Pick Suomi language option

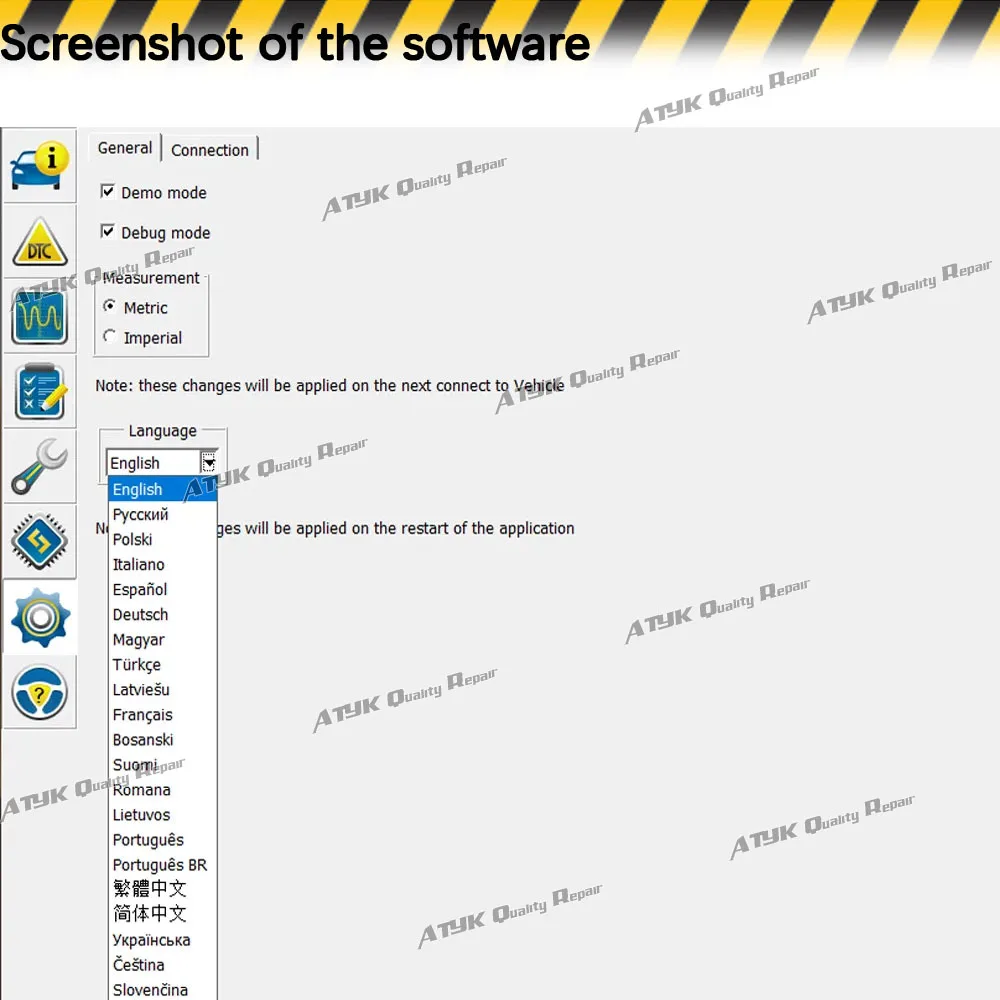pyautogui.click(x=163, y=765)
